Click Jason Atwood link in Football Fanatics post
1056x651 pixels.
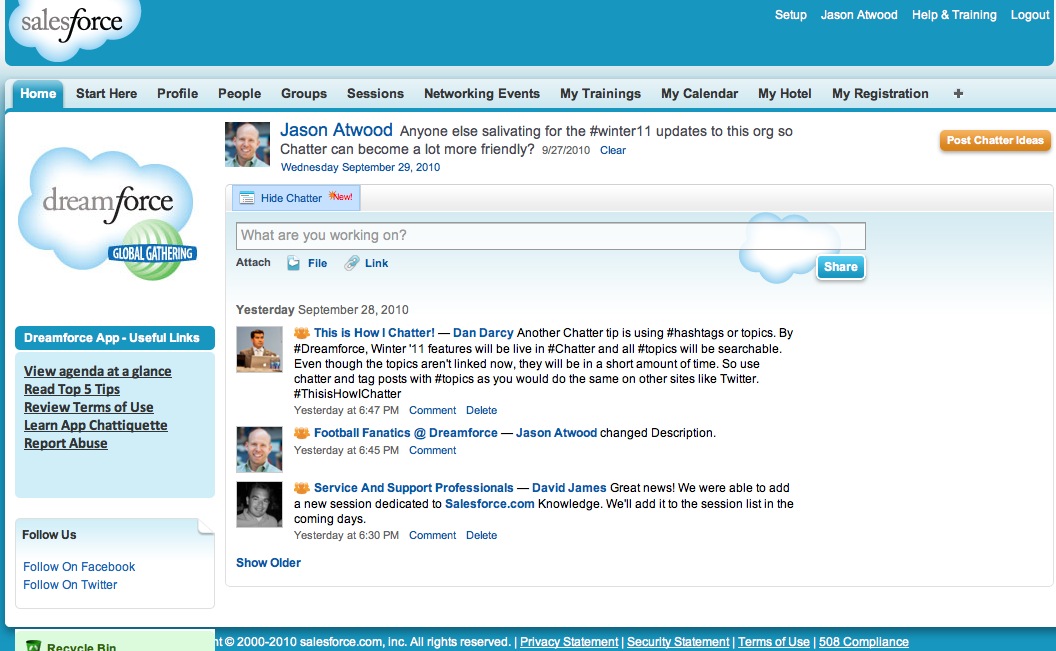point(556,433)
